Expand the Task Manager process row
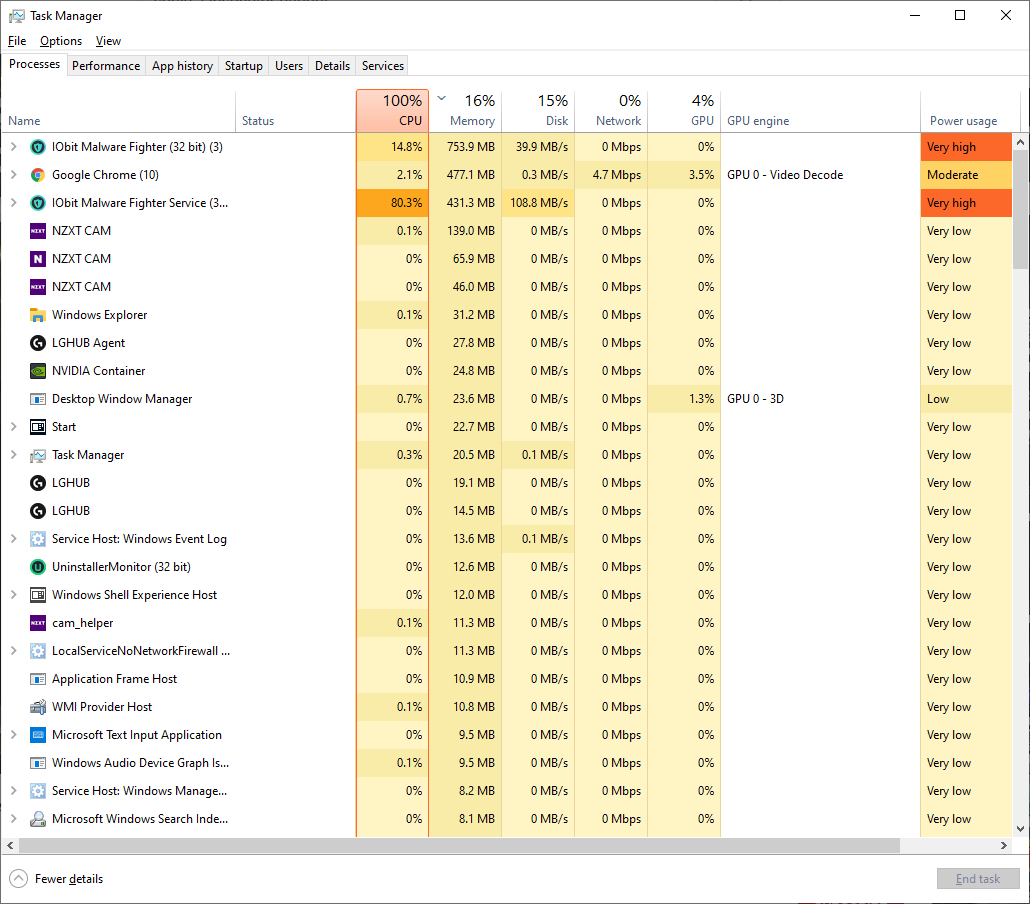The image size is (1030, 904). tap(13, 455)
